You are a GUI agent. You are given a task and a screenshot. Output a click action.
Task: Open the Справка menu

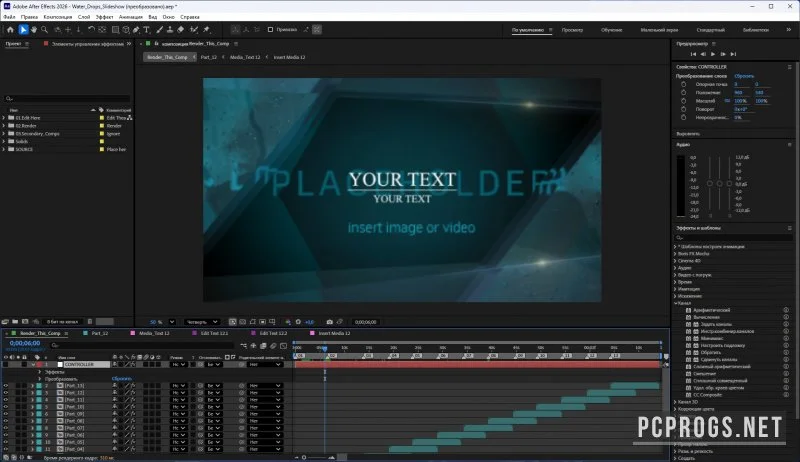190,17
